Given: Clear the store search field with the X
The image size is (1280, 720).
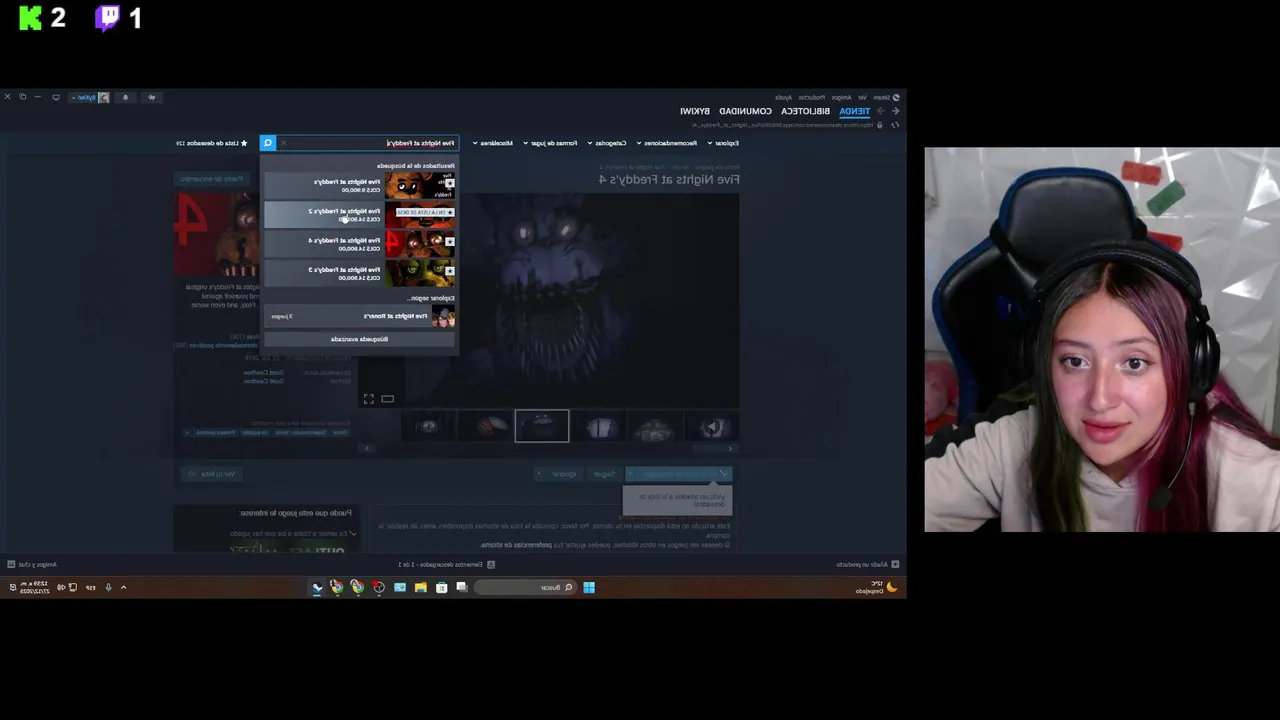Looking at the screenshot, I should [283, 143].
